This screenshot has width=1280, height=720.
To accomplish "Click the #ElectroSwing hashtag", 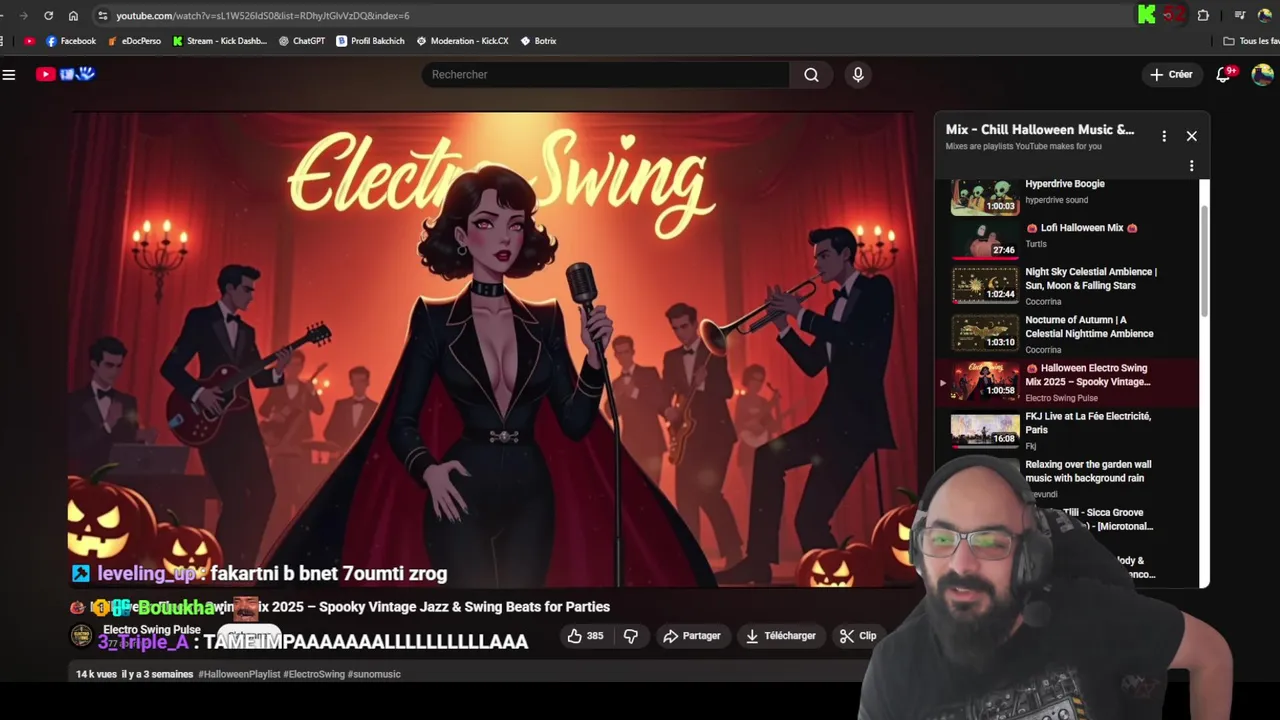I will (314, 674).
